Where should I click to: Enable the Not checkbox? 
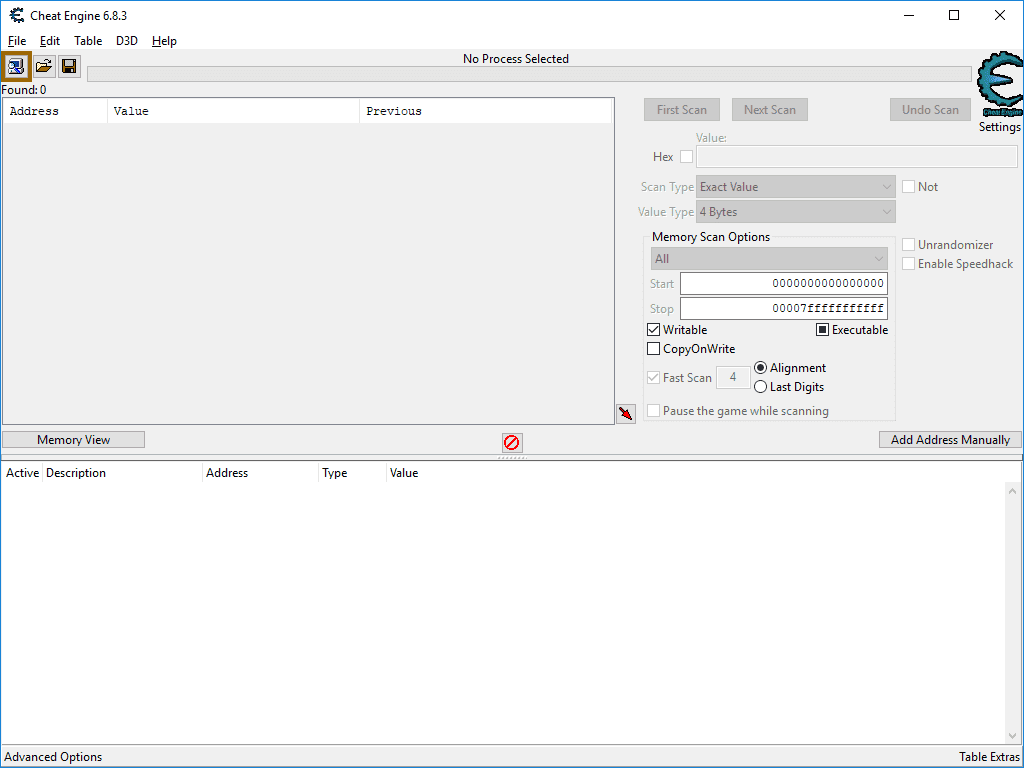908,187
